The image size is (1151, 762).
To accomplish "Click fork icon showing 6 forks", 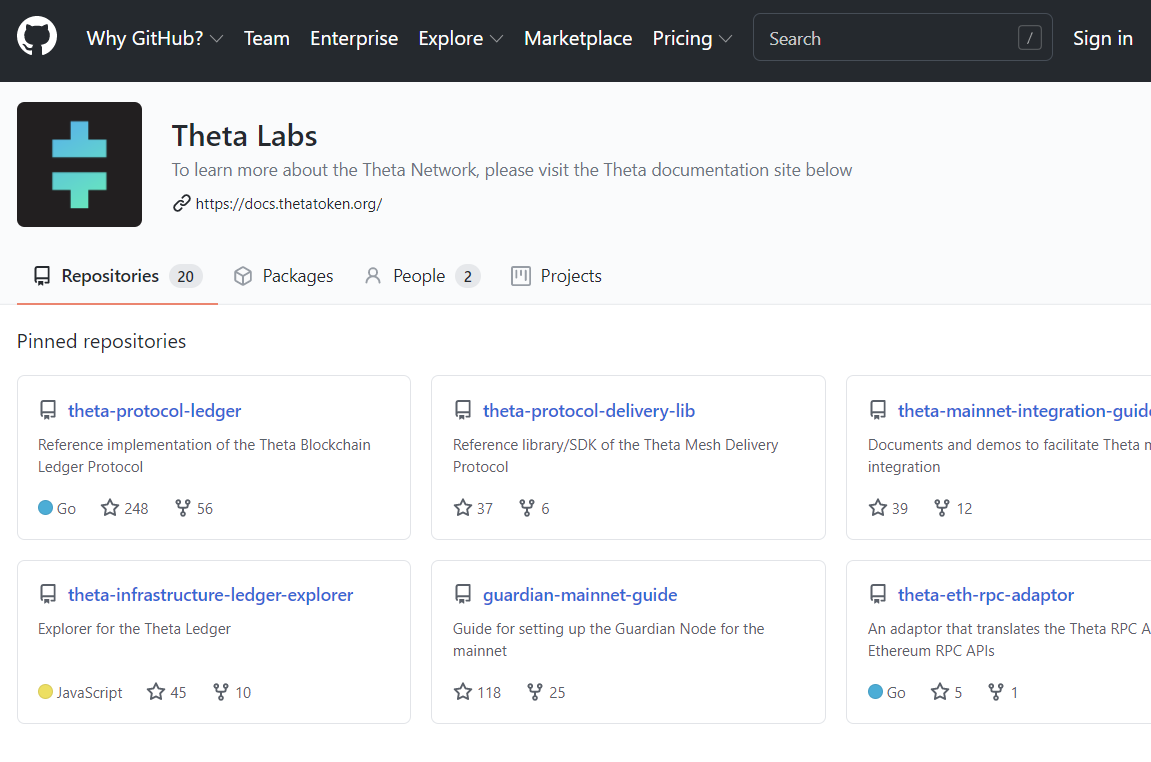I will pos(526,508).
